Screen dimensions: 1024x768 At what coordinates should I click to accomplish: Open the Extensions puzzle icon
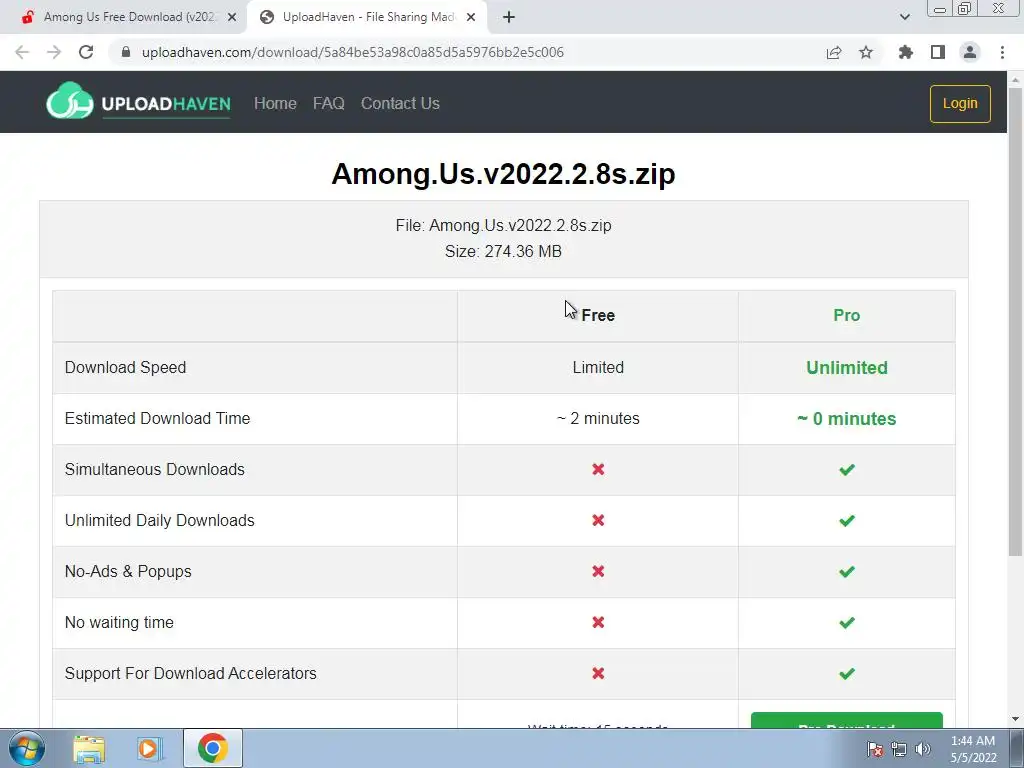pyautogui.click(x=906, y=52)
